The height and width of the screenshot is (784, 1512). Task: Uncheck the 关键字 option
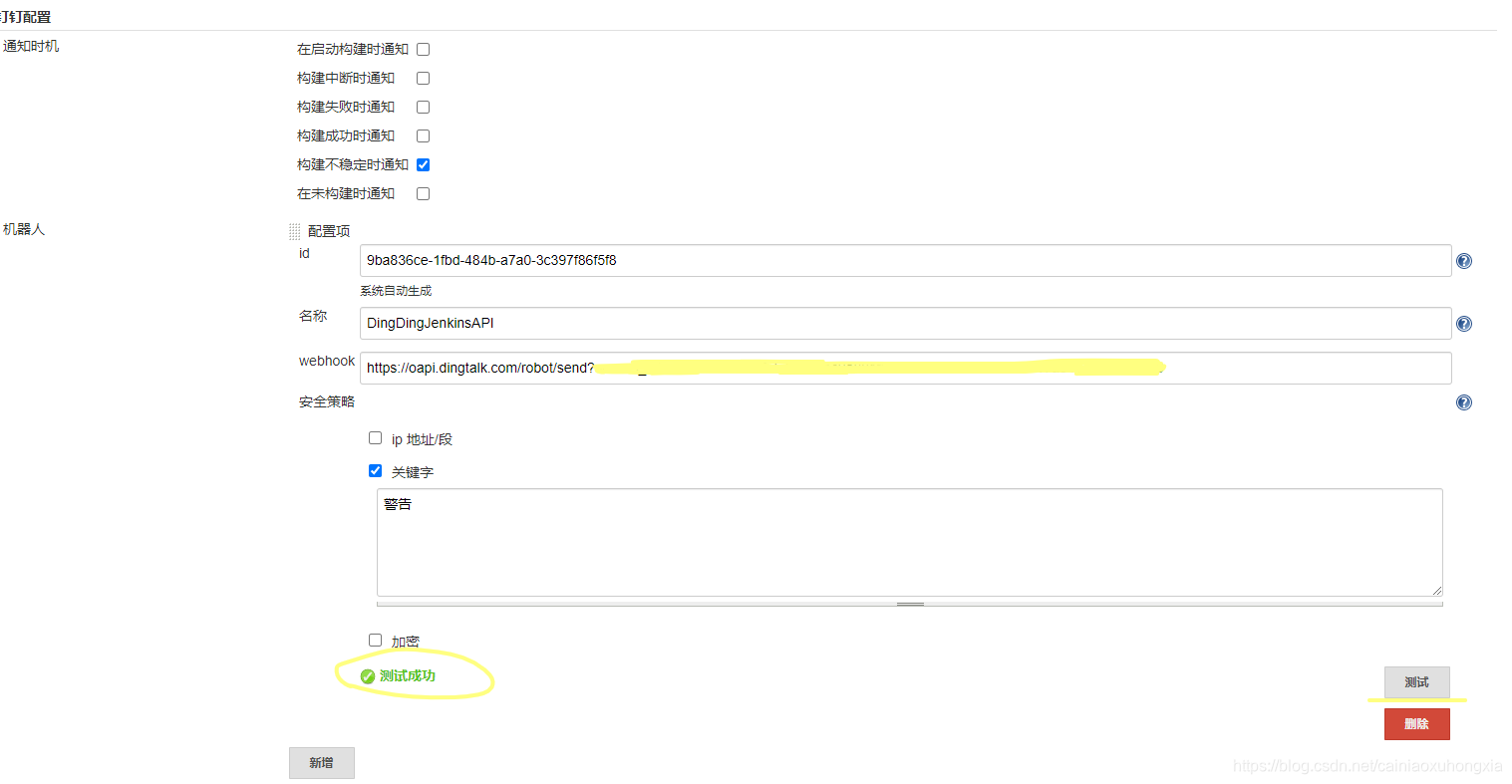(375, 470)
